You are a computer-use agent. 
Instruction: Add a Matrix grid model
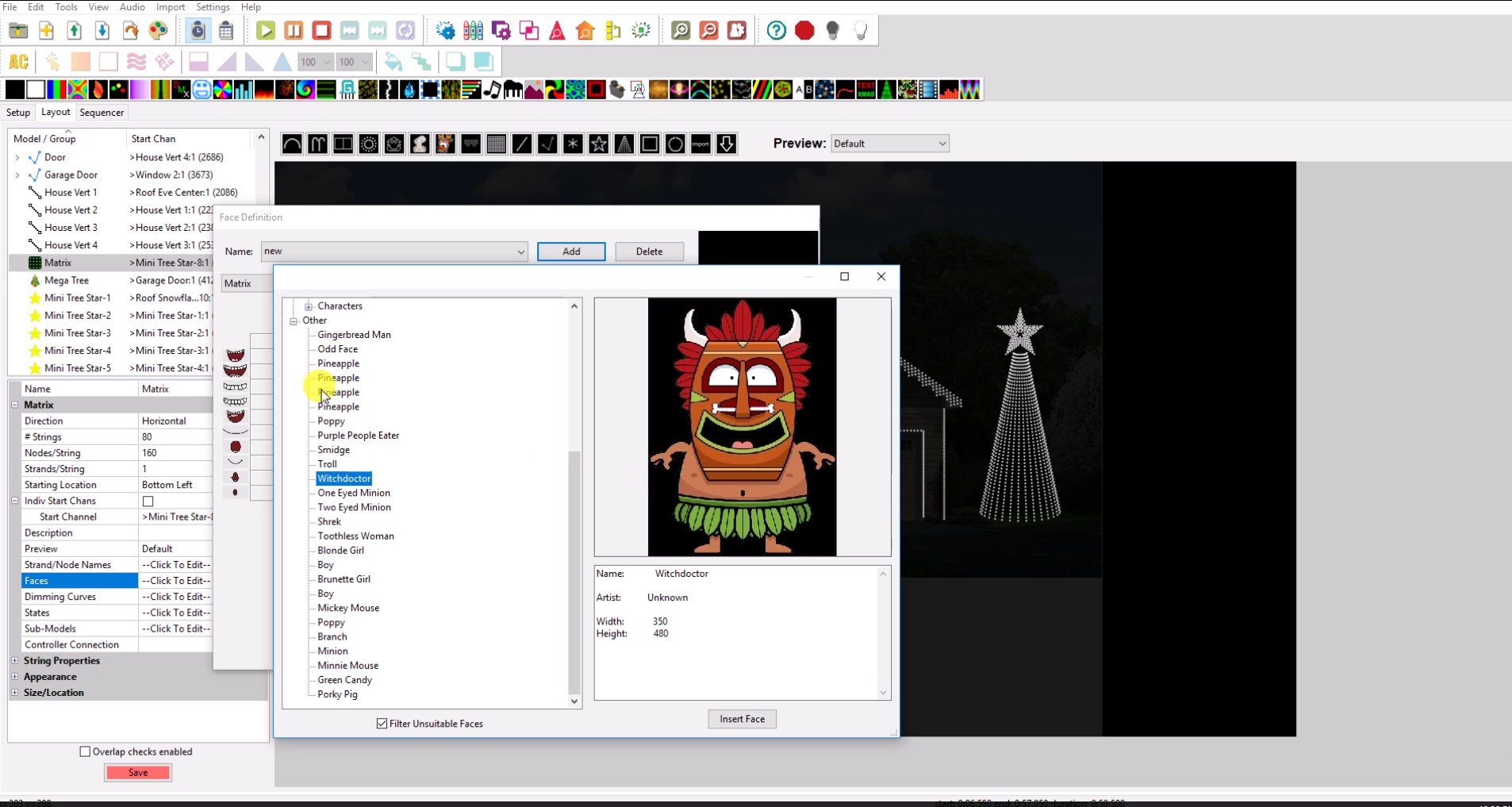tap(497, 144)
